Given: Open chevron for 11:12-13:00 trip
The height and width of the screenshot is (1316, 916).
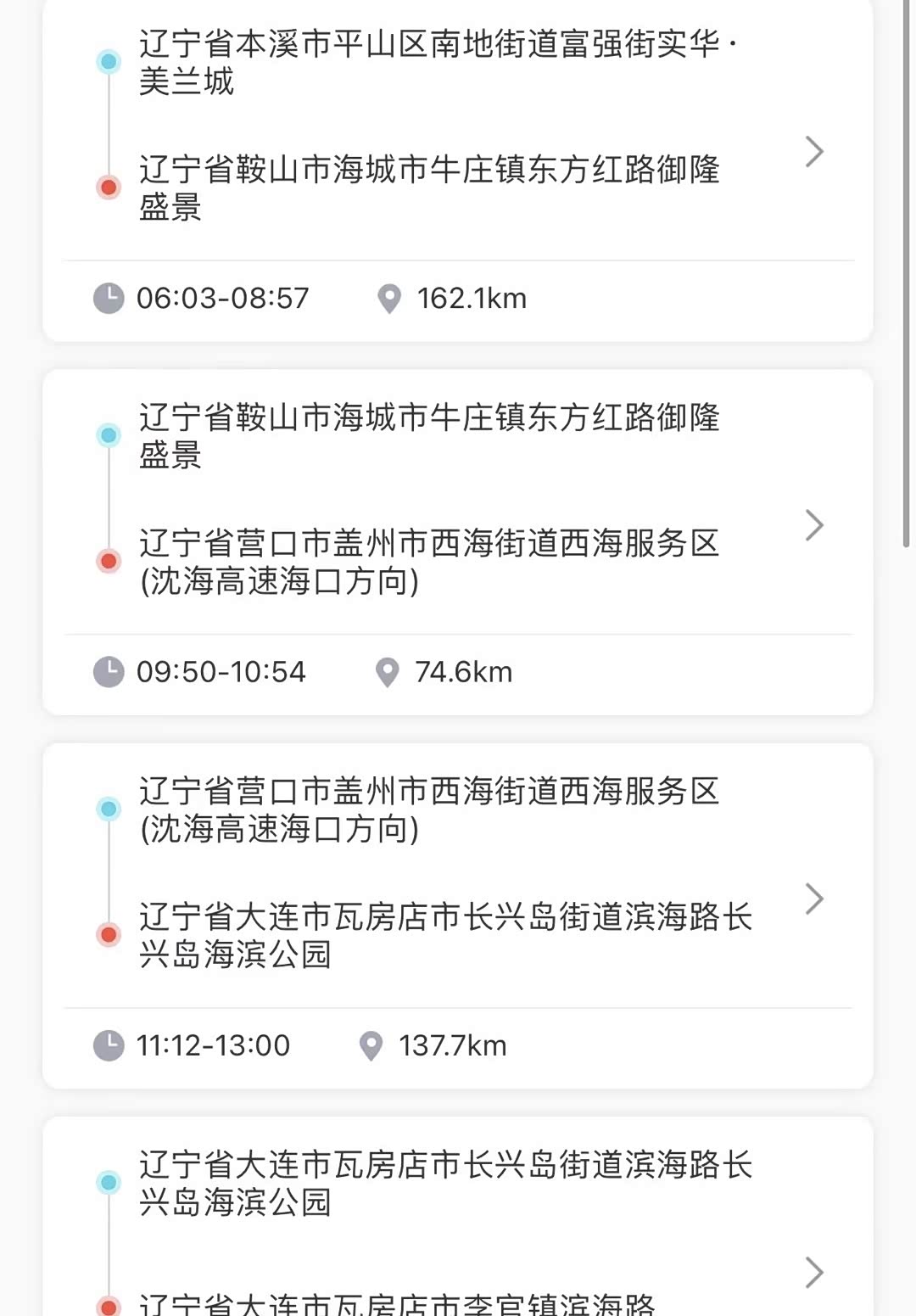Looking at the screenshot, I should coord(814,899).
